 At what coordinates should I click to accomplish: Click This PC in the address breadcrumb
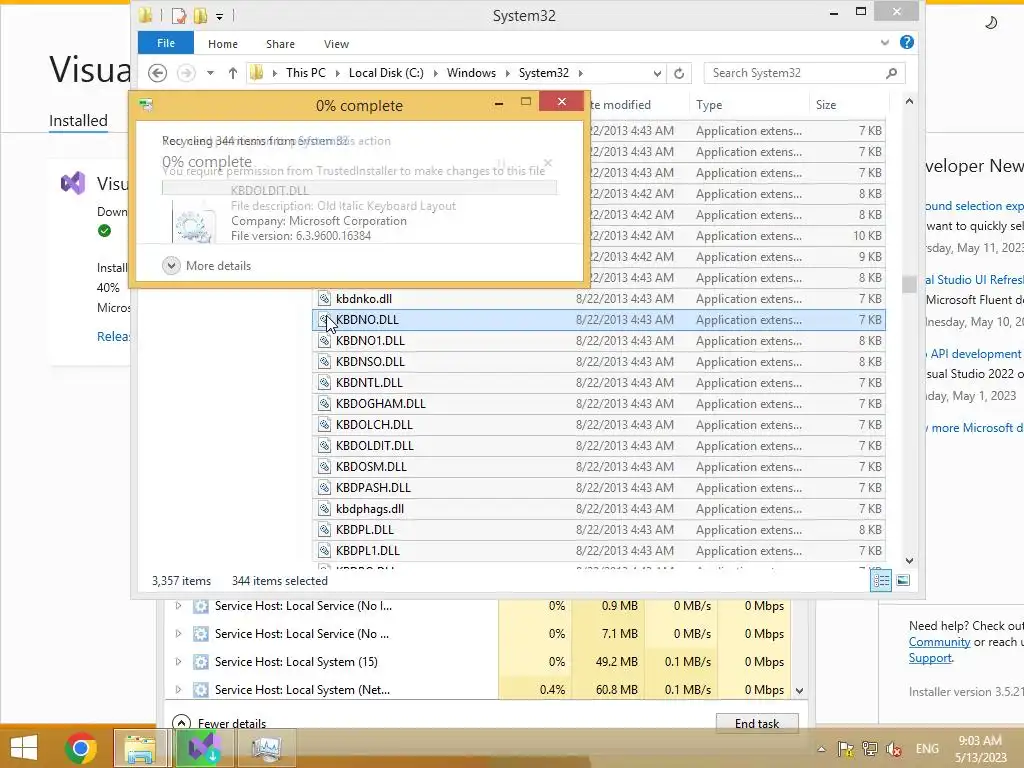coord(306,73)
